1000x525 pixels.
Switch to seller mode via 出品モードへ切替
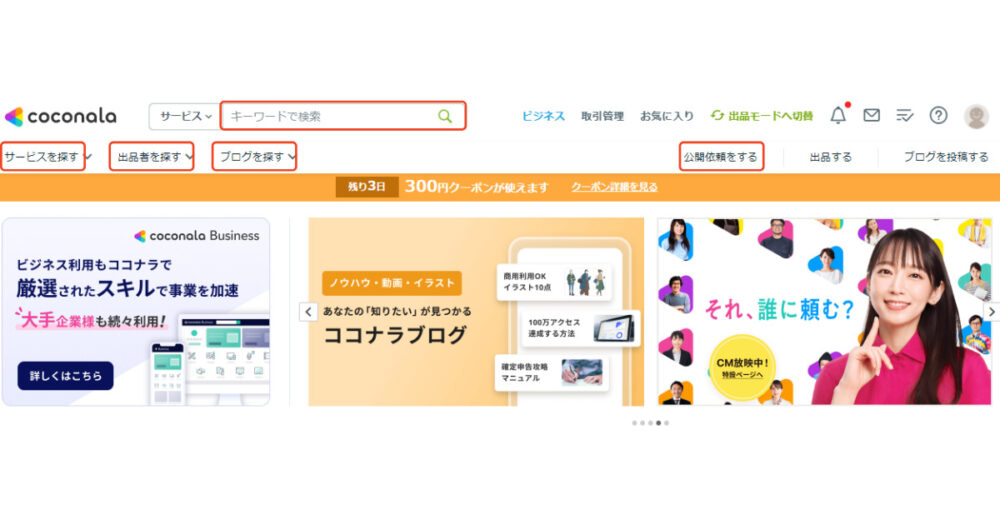(762, 116)
